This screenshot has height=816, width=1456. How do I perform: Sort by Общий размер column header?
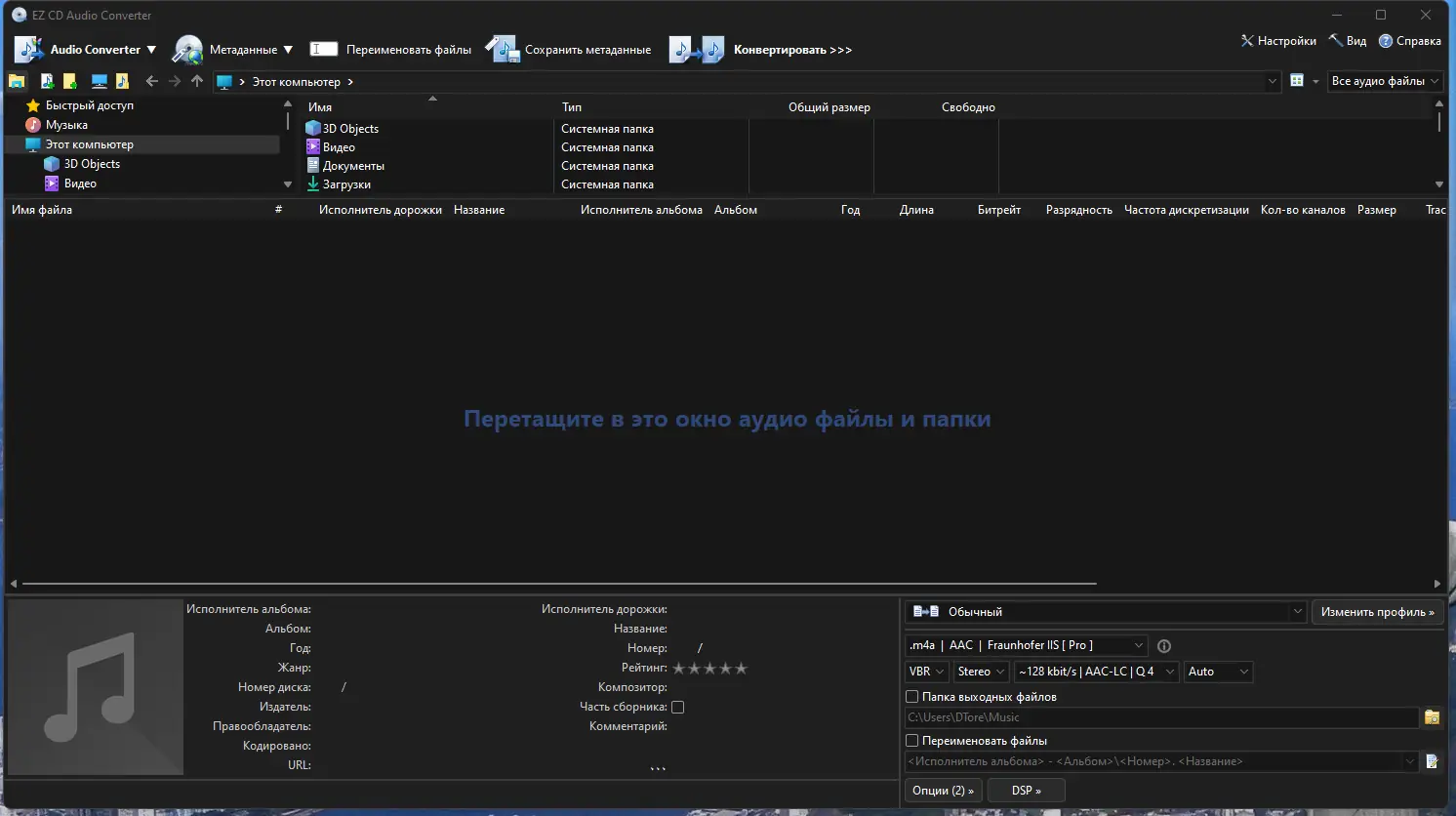(829, 107)
